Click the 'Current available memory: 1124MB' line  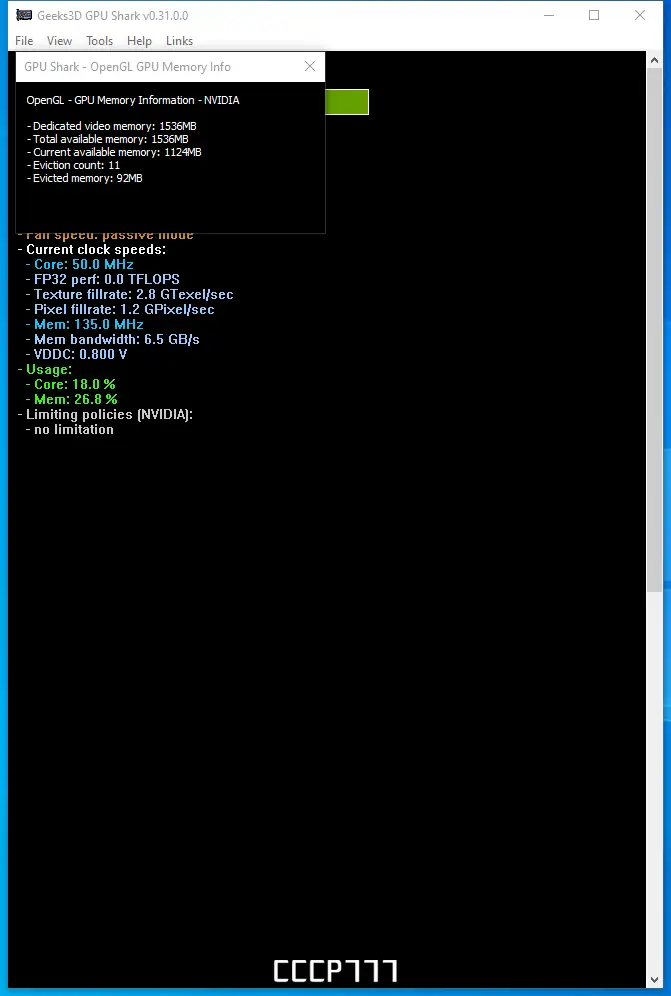coord(114,152)
